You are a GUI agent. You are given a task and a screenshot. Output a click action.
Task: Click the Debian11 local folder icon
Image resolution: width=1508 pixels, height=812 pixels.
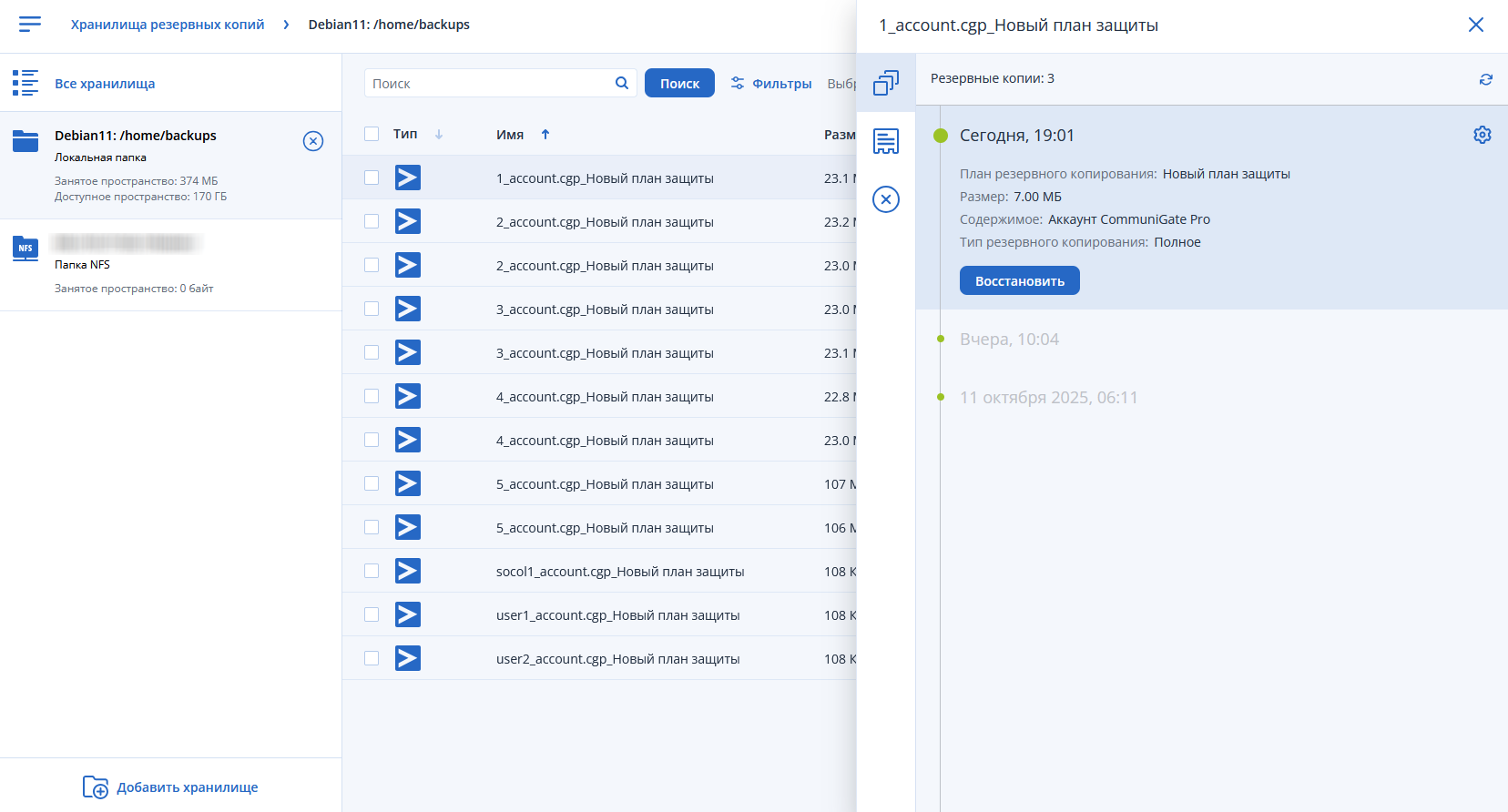[x=25, y=141]
